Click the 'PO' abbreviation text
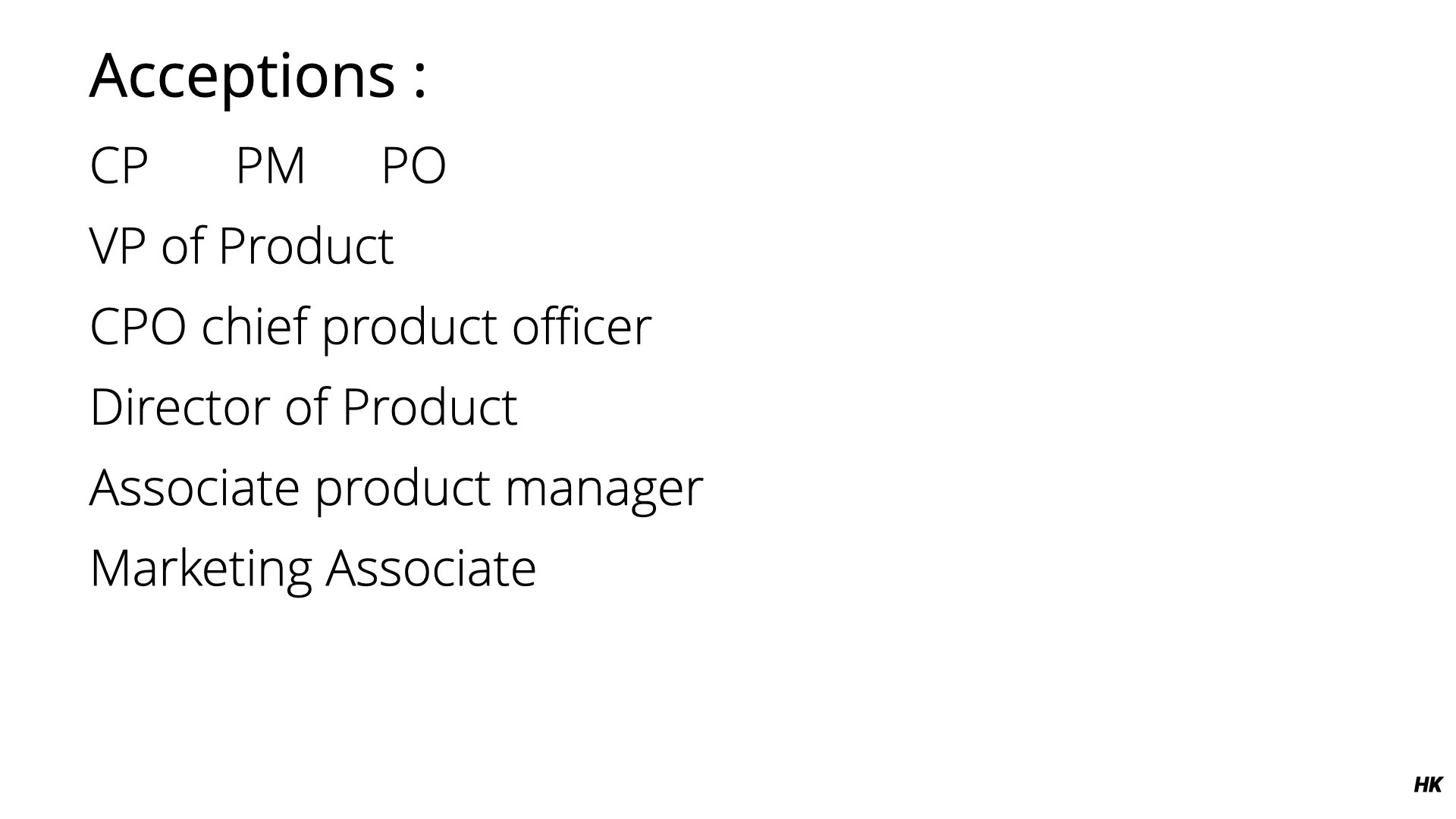The width and height of the screenshot is (1456, 819). pos(414,166)
